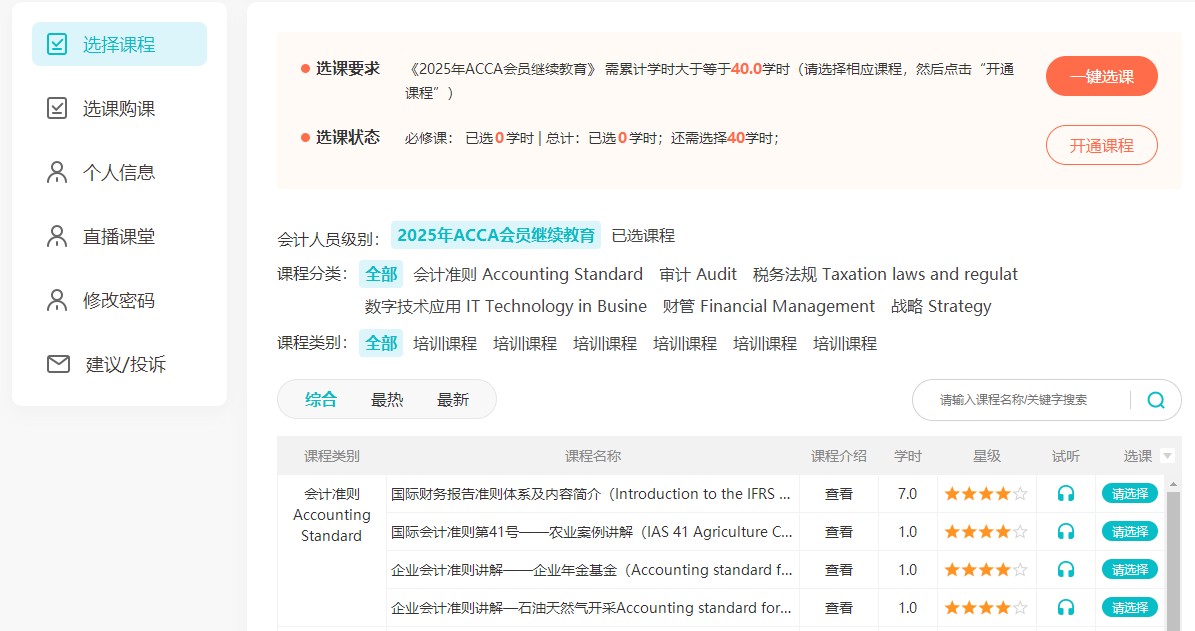Viewport: 1195px width, 631px height.
Task: Click the 星级 column header
Action: pyautogui.click(x=986, y=456)
